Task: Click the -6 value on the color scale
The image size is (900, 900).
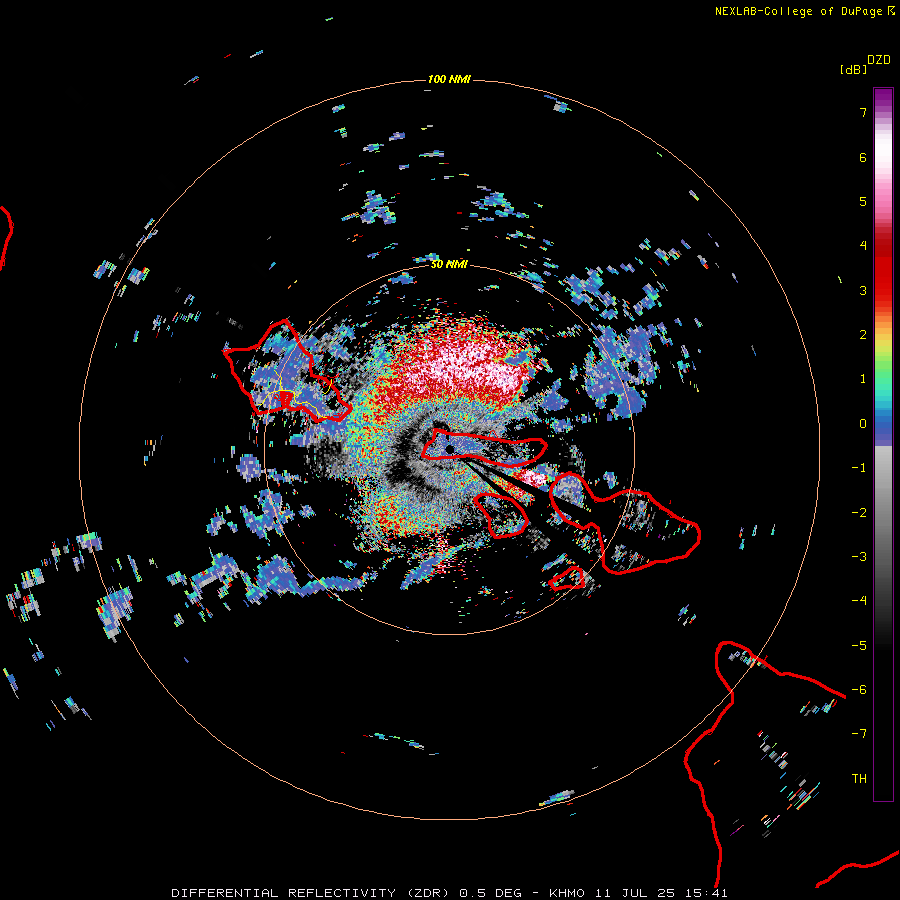Action: 859,690
